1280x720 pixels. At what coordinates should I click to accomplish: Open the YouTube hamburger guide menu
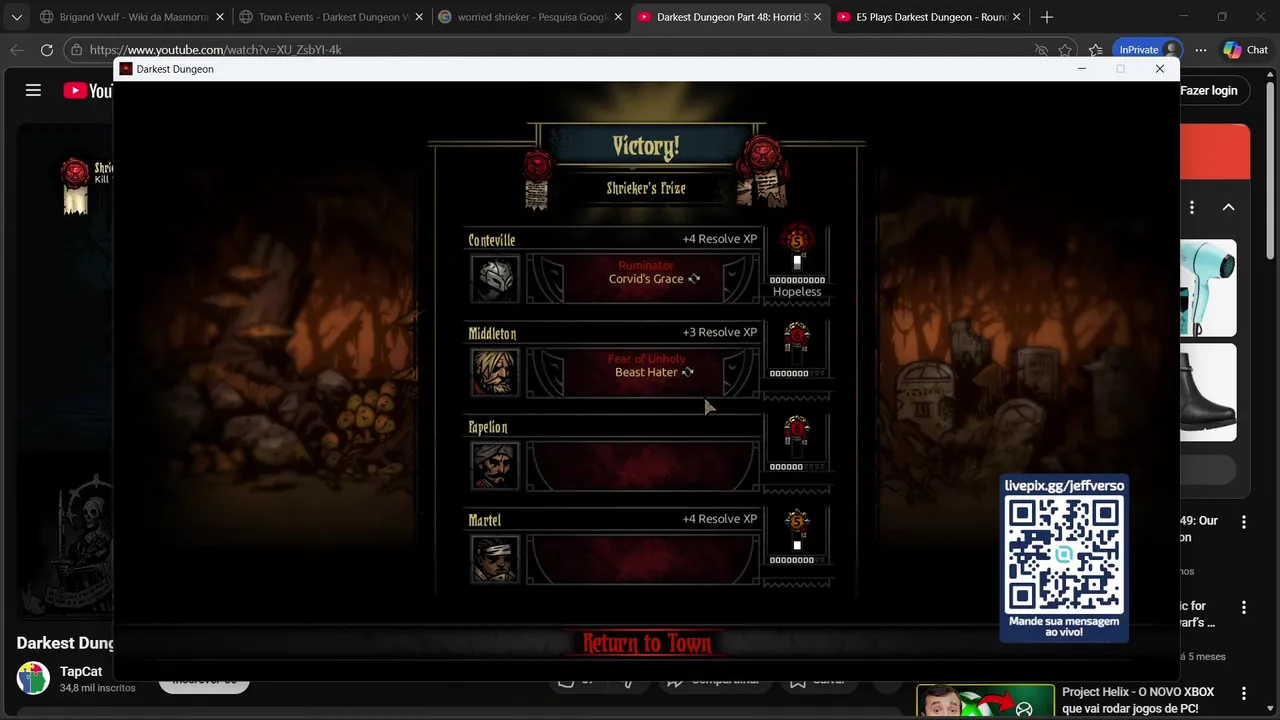33,90
